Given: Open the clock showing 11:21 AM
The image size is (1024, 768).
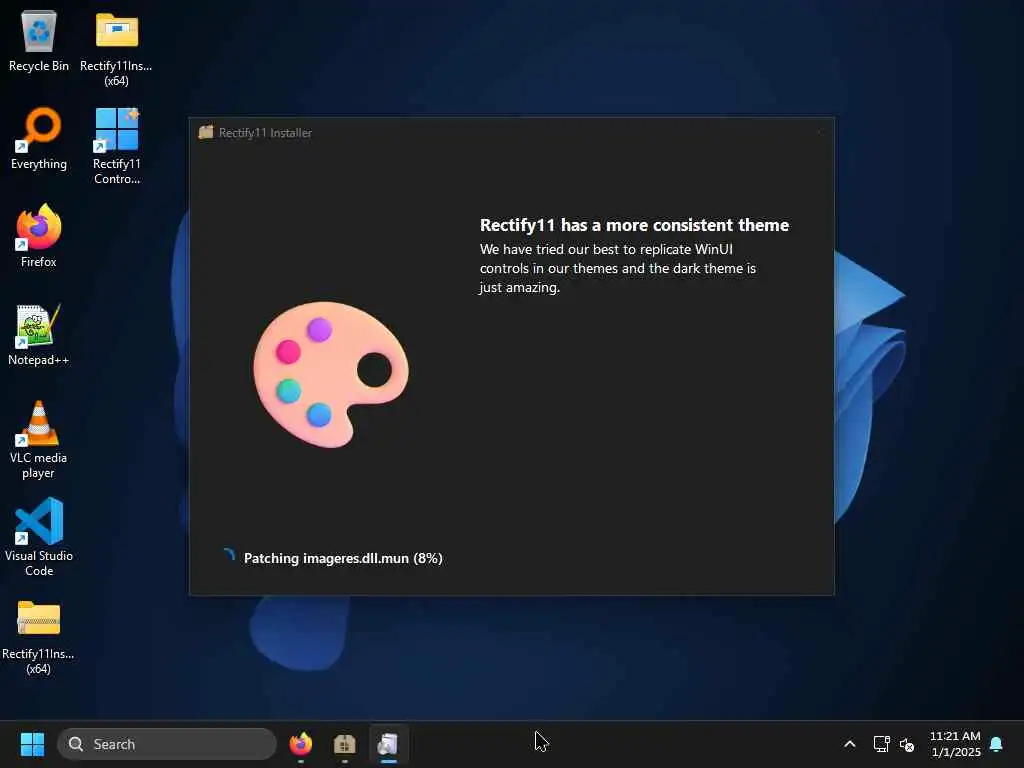Looking at the screenshot, I should (x=955, y=744).
